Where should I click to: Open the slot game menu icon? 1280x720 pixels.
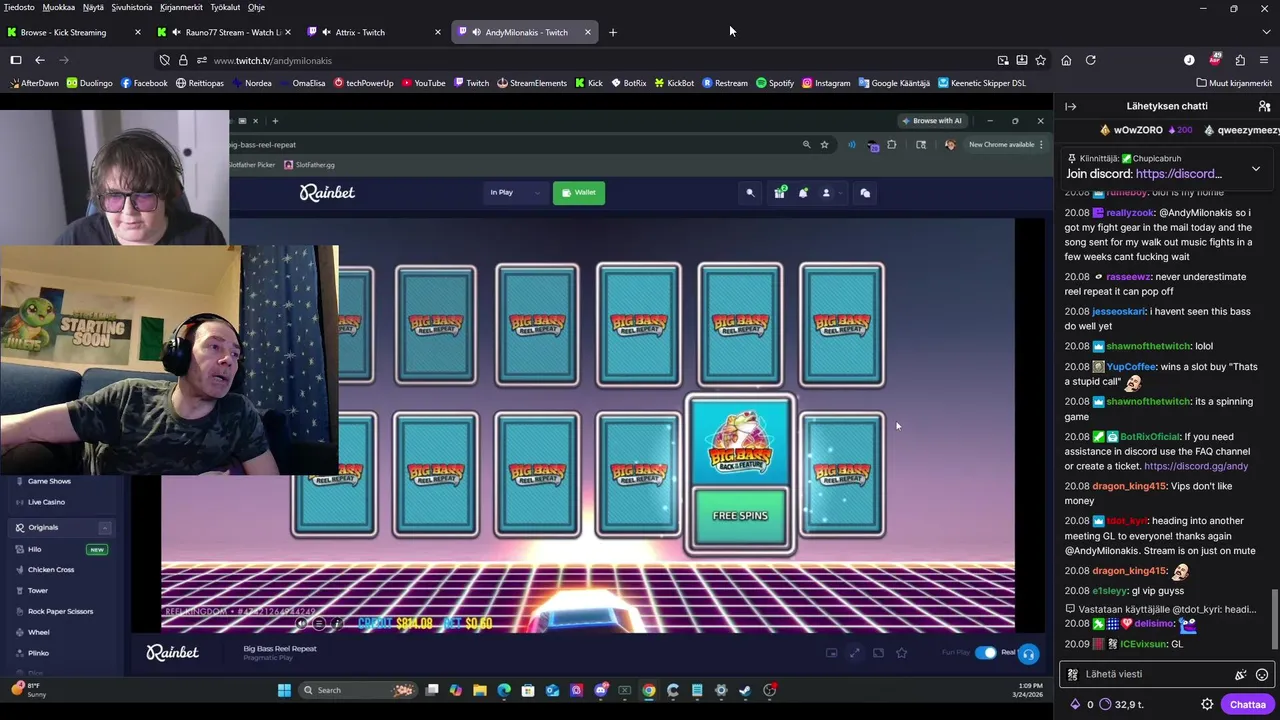(319, 623)
